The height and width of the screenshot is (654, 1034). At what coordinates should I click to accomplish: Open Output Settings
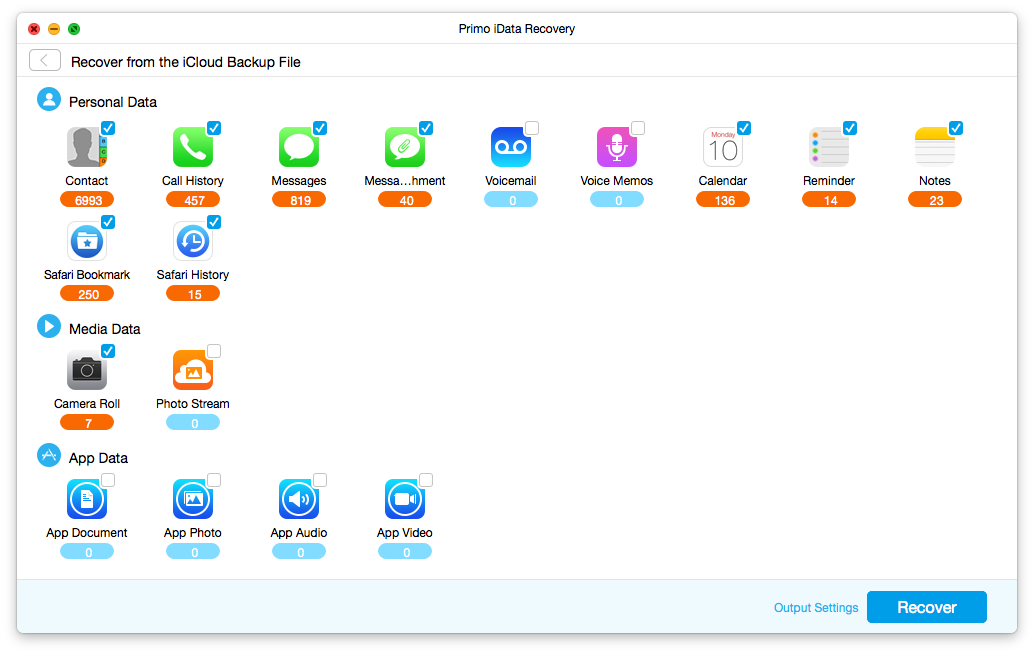pos(815,607)
